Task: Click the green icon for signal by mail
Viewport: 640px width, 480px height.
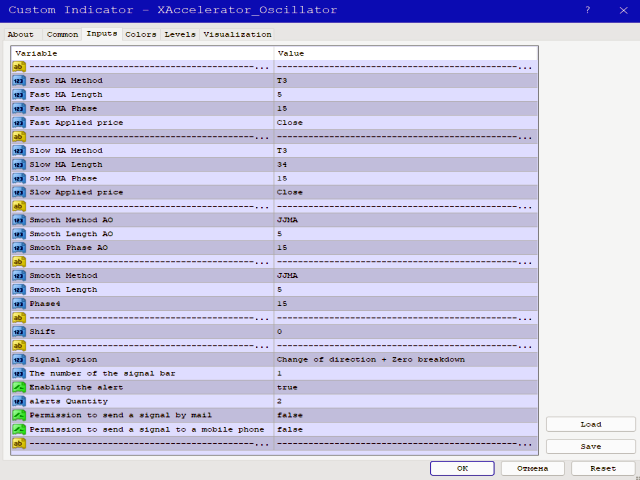Action: pyautogui.click(x=19, y=416)
